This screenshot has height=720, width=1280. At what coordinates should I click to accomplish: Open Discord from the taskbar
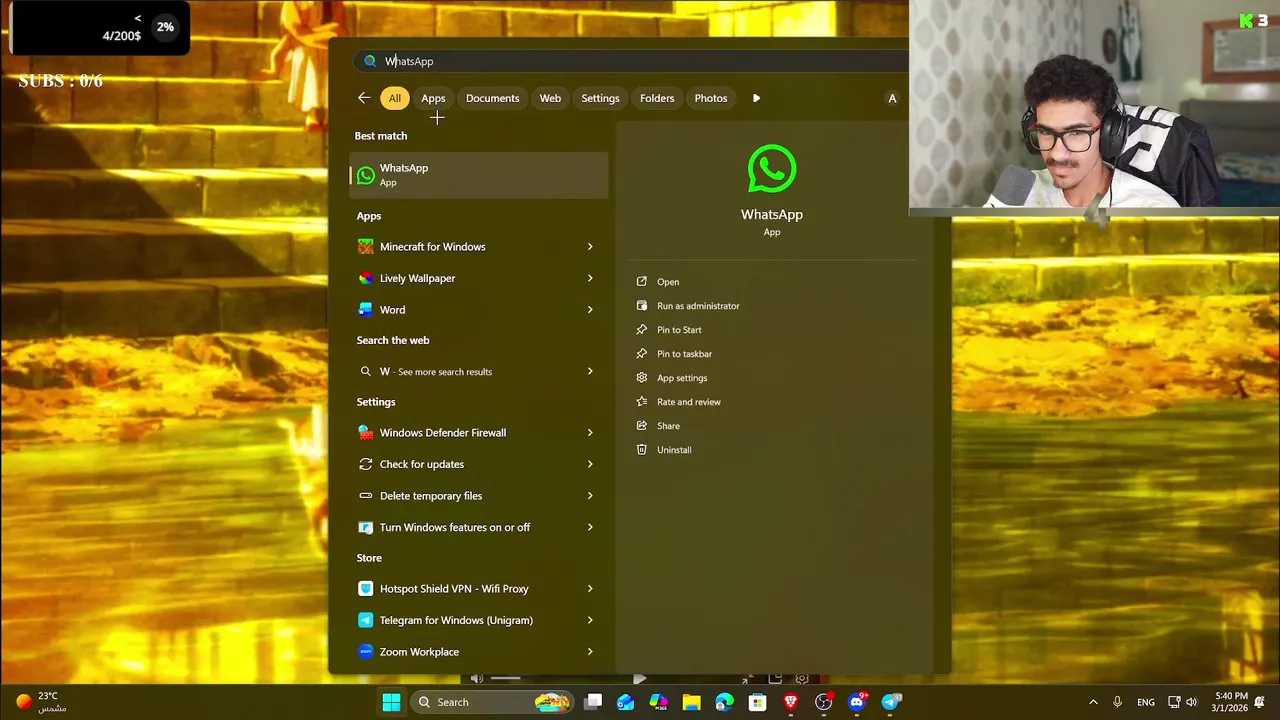click(857, 702)
